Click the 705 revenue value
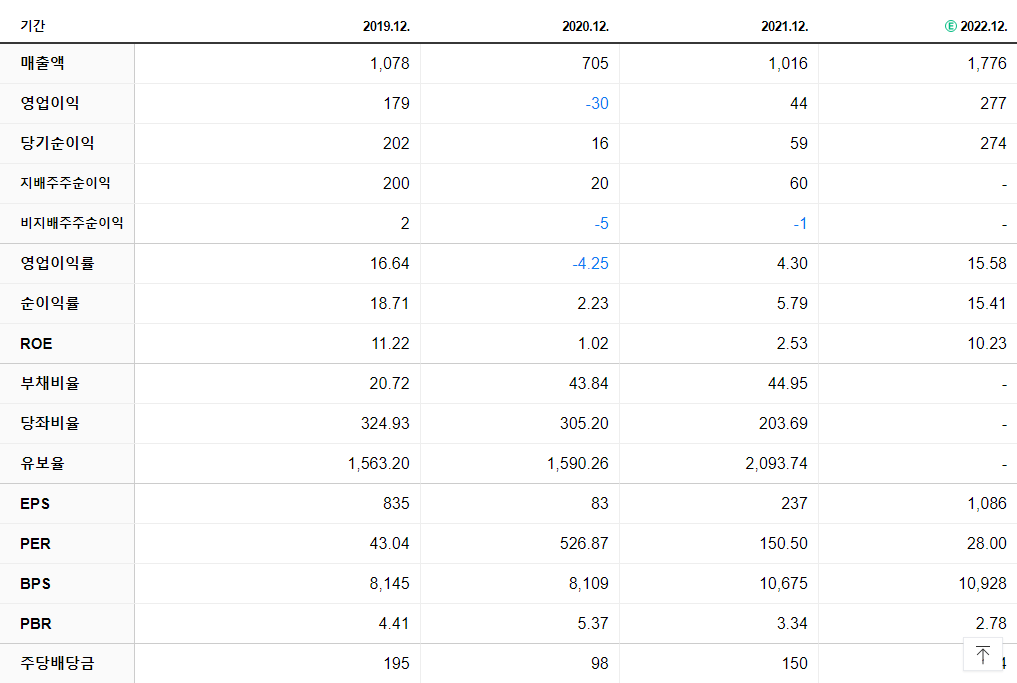This screenshot has width=1017, height=683. [x=595, y=64]
